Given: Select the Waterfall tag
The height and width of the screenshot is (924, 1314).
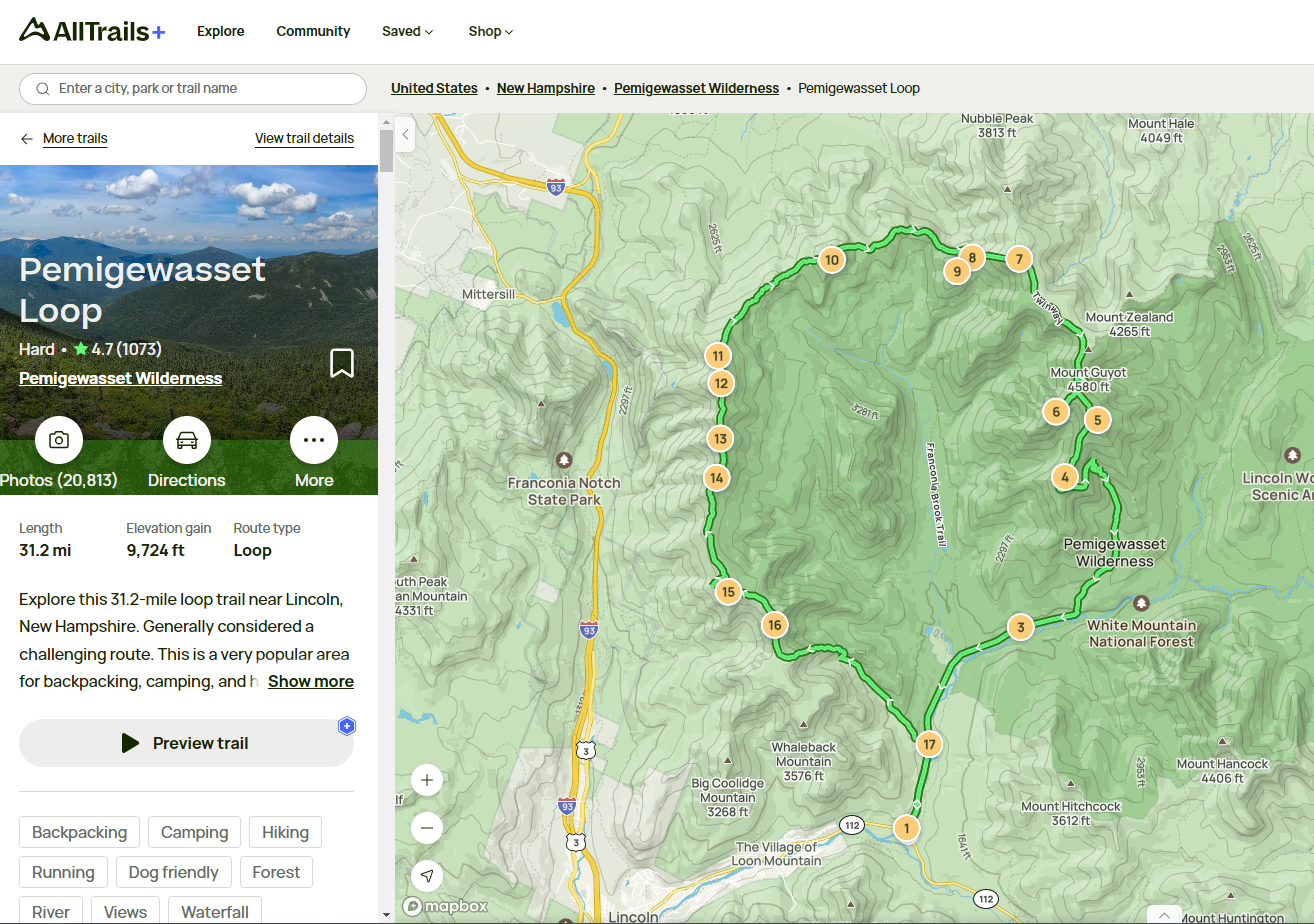Looking at the screenshot, I should (214, 911).
